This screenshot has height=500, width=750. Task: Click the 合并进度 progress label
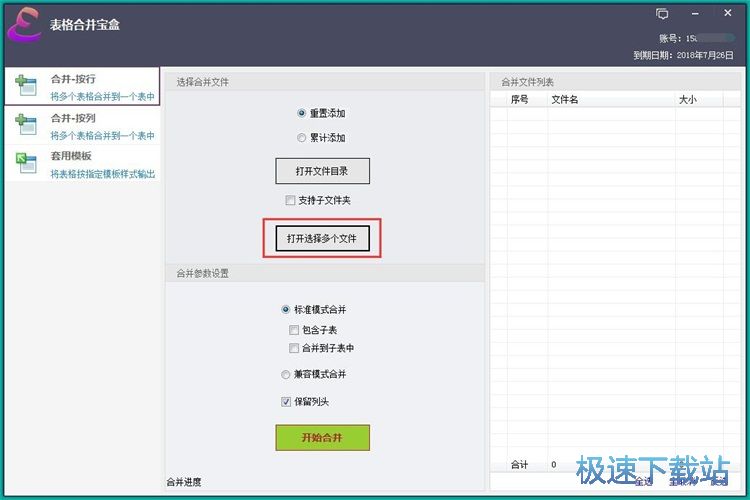click(x=184, y=482)
